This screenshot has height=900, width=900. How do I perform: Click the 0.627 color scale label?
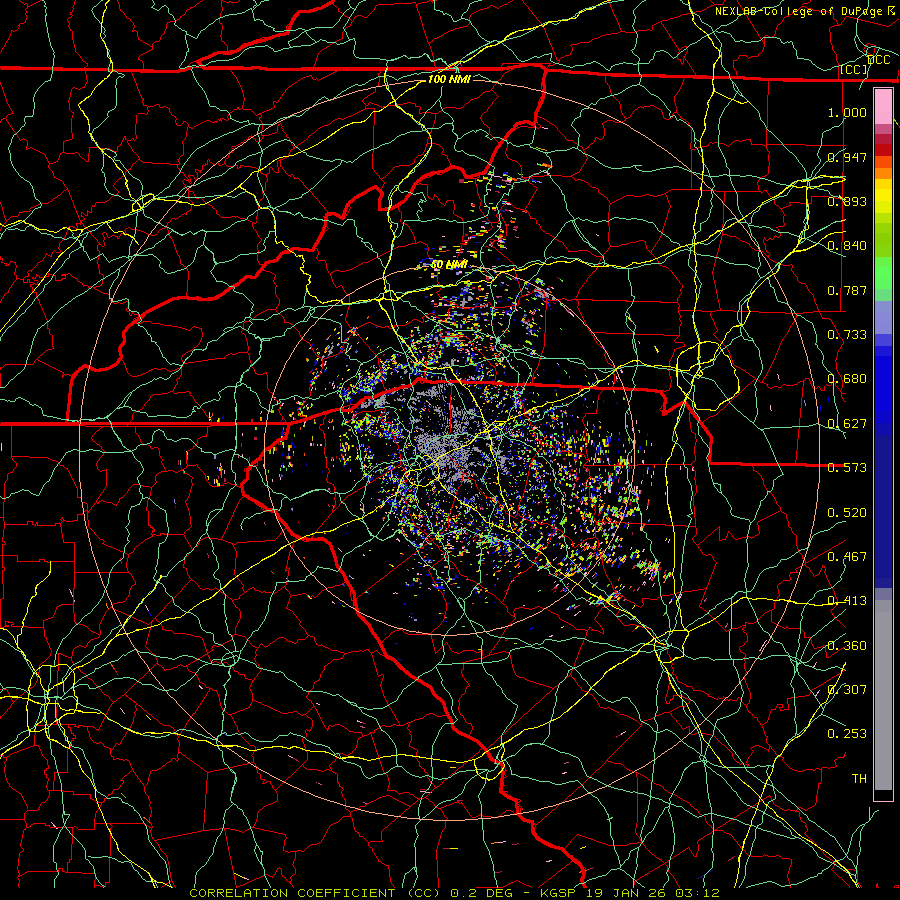[847, 424]
